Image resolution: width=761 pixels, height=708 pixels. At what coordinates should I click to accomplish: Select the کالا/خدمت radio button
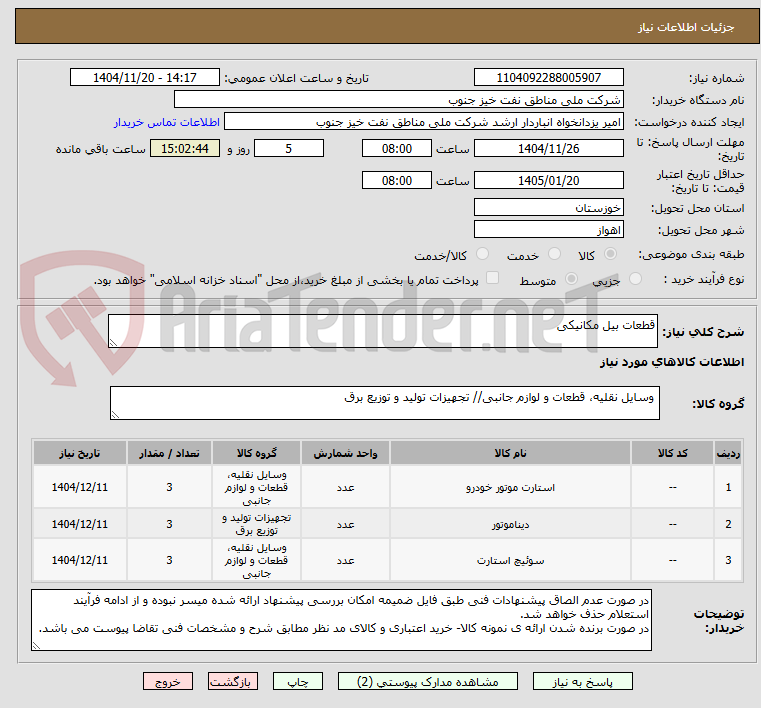coord(482,254)
